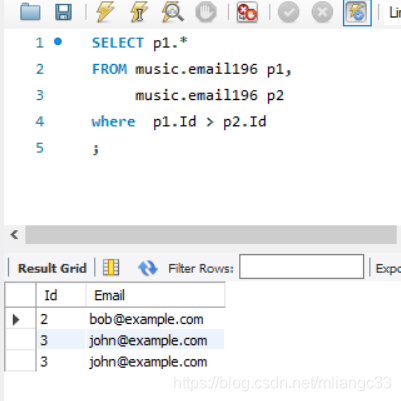Execute statement under cursor lightning icon
Viewport: 401px width, 401px height.
click(139, 12)
